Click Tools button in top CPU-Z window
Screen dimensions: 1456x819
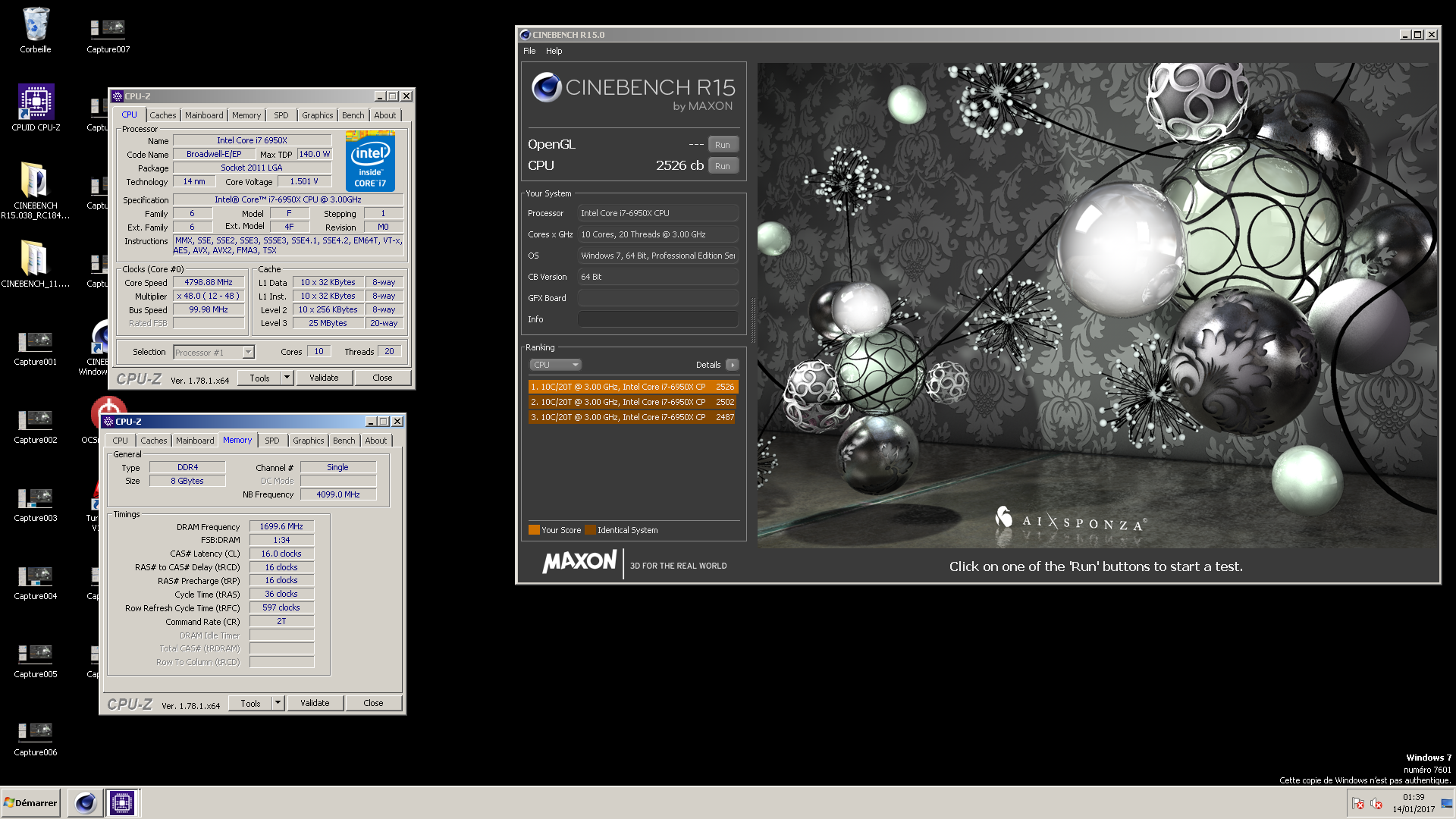tap(259, 378)
